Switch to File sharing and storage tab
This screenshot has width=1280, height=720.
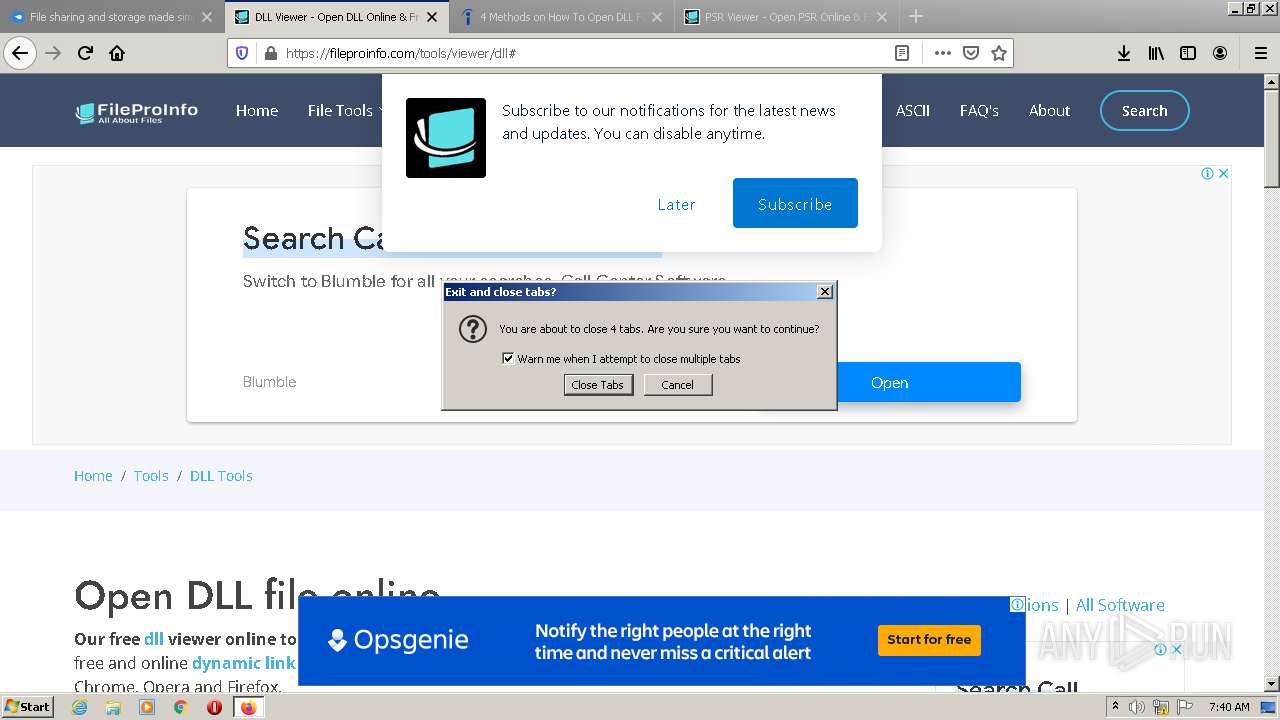(110, 17)
